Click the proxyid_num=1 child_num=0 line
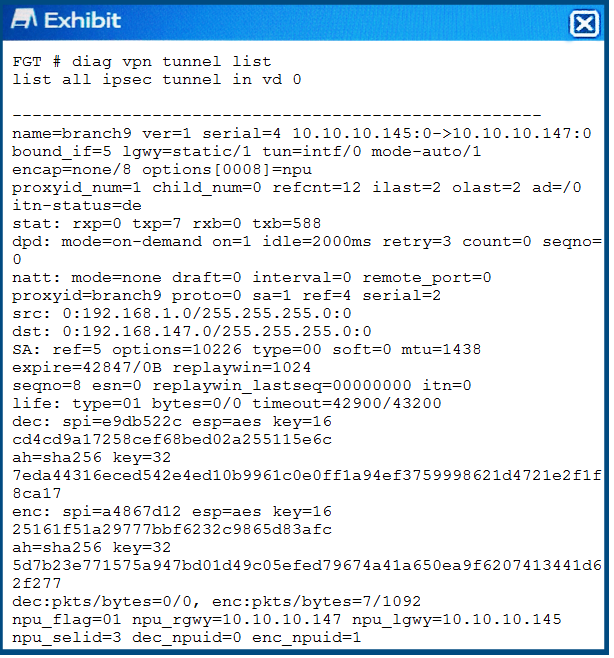The width and height of the screenshot is (614, 658). (x=297, y=188)
